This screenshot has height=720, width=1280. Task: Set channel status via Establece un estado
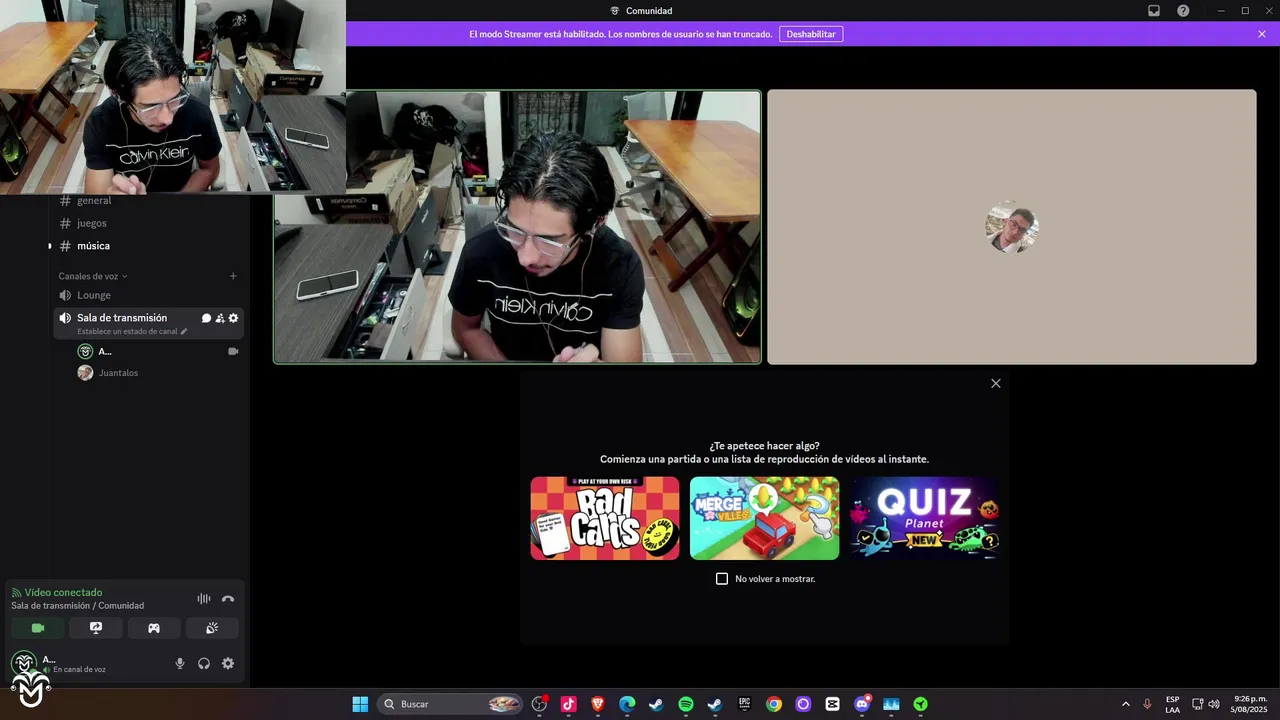(x=132, y=331)
